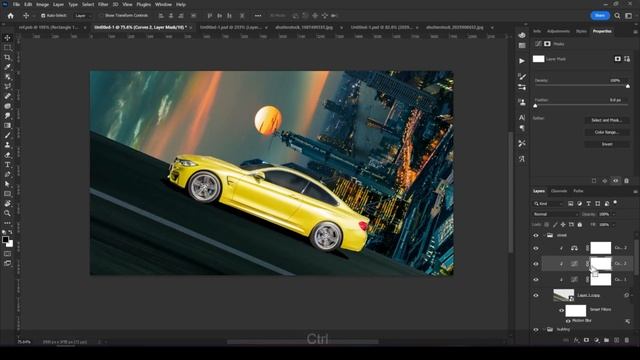
Task: Click the Select and Mask button
Action: tap(607, 120)
